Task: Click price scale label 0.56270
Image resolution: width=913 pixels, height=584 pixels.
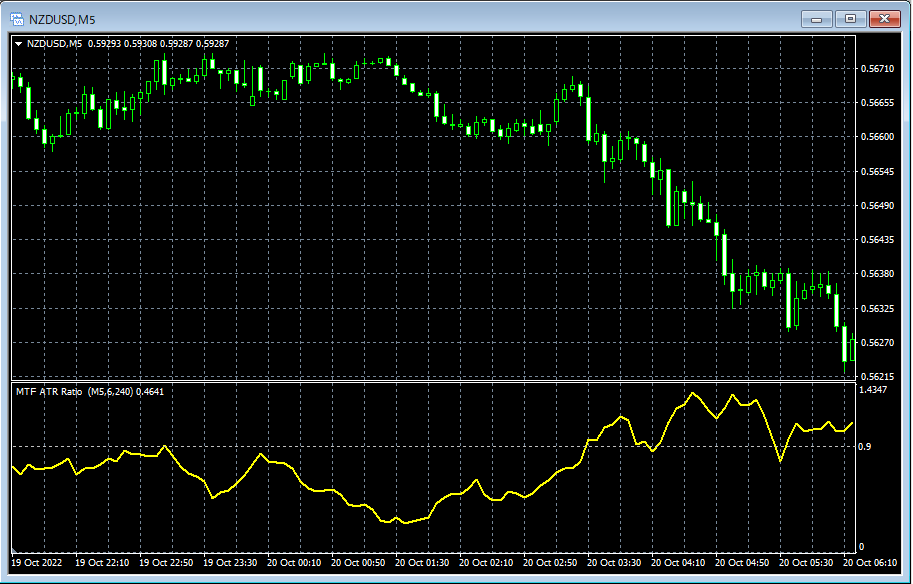Action: click(x=877, y=343)
